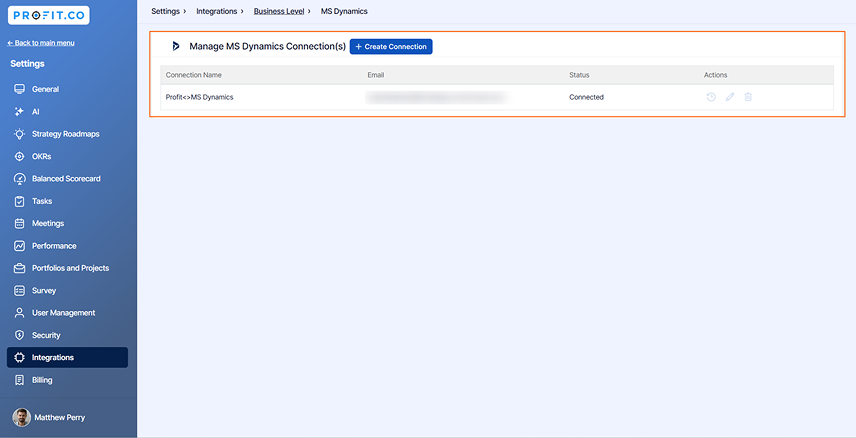Click Manage MS Dynamics Connection(s) title
Viewport: 856px width, 438px height.
[x=268, y=46]
